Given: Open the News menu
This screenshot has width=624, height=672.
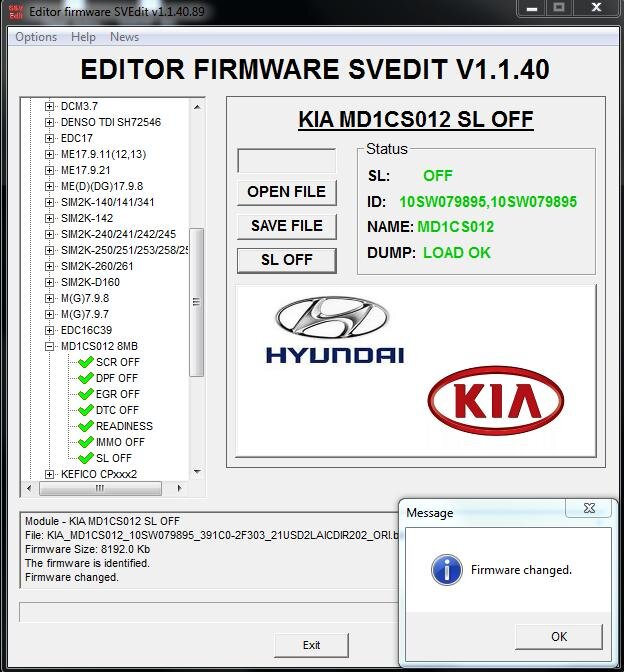Looking at the screenshot, I should (x=124, y=37).
